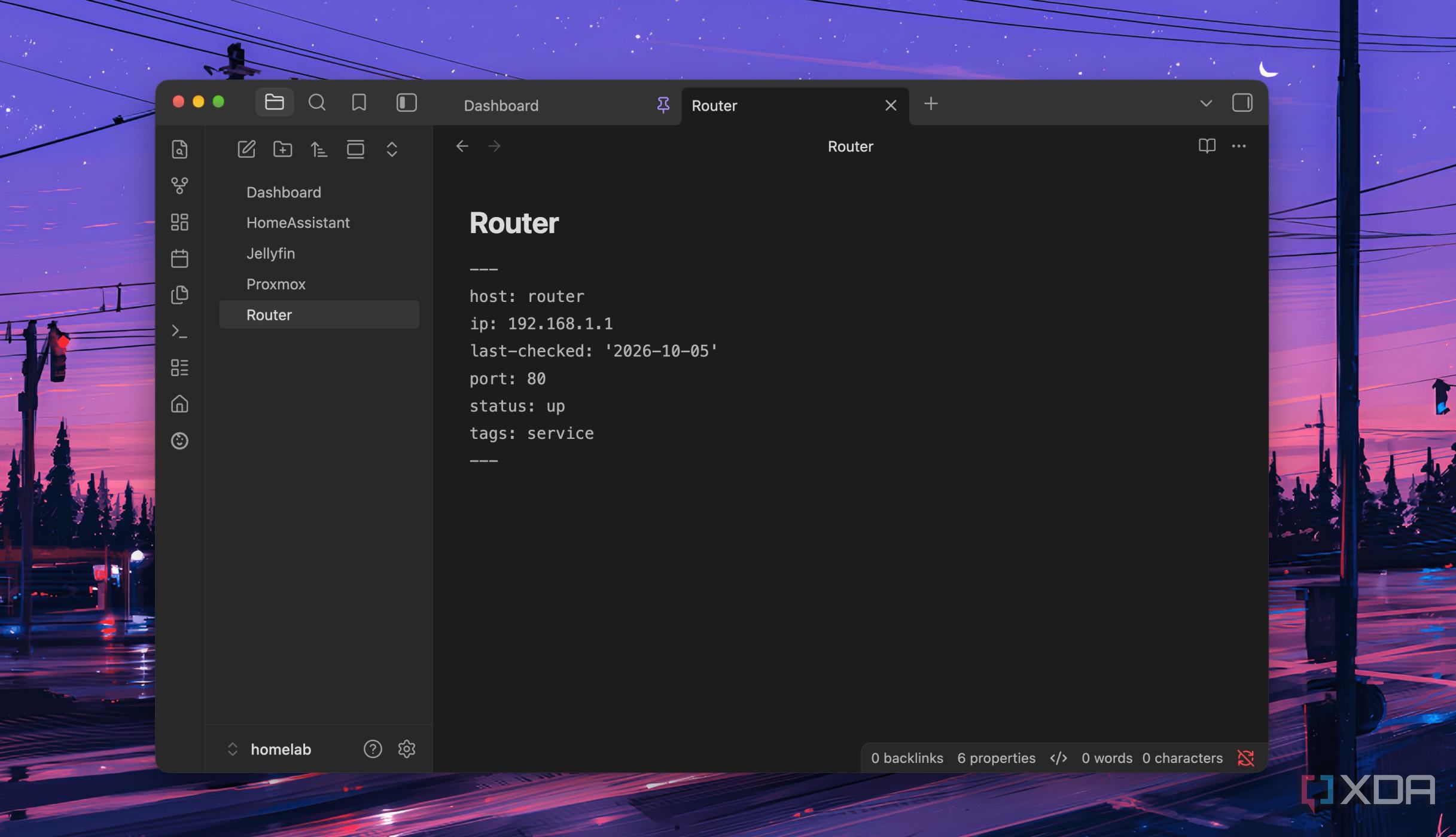Select the Router tab
Viewport: 1456px width, 837px height.
714,105
